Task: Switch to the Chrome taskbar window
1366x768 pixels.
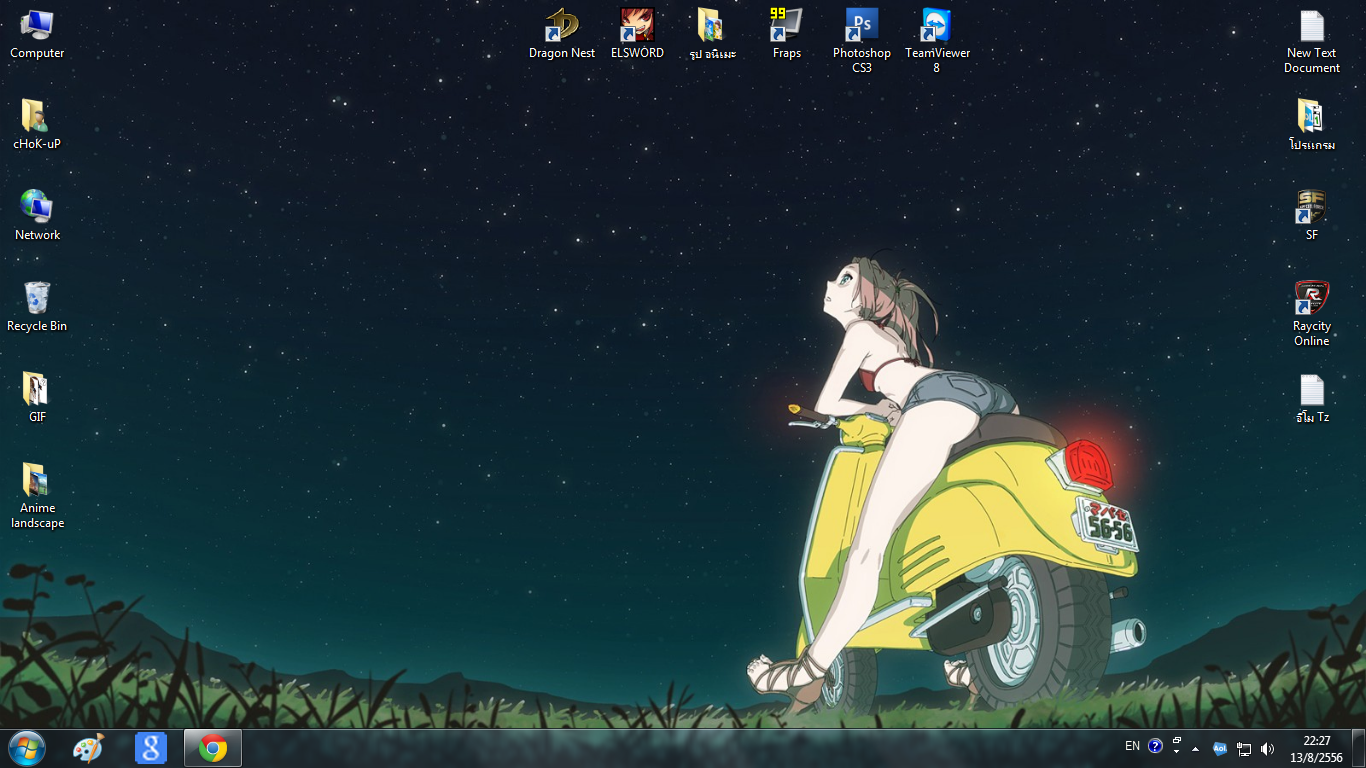Action: pyautogui.click(x=213, y=748)
